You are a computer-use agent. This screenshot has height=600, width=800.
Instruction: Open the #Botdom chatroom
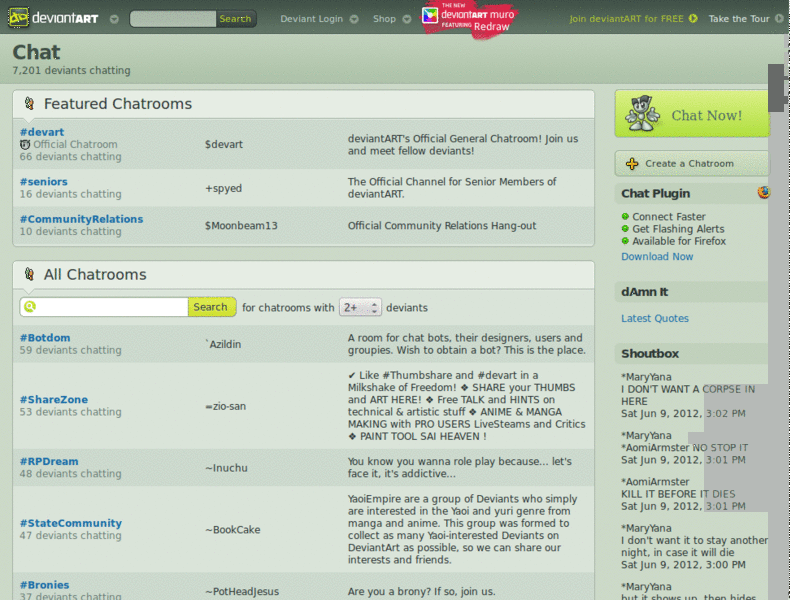45,338
